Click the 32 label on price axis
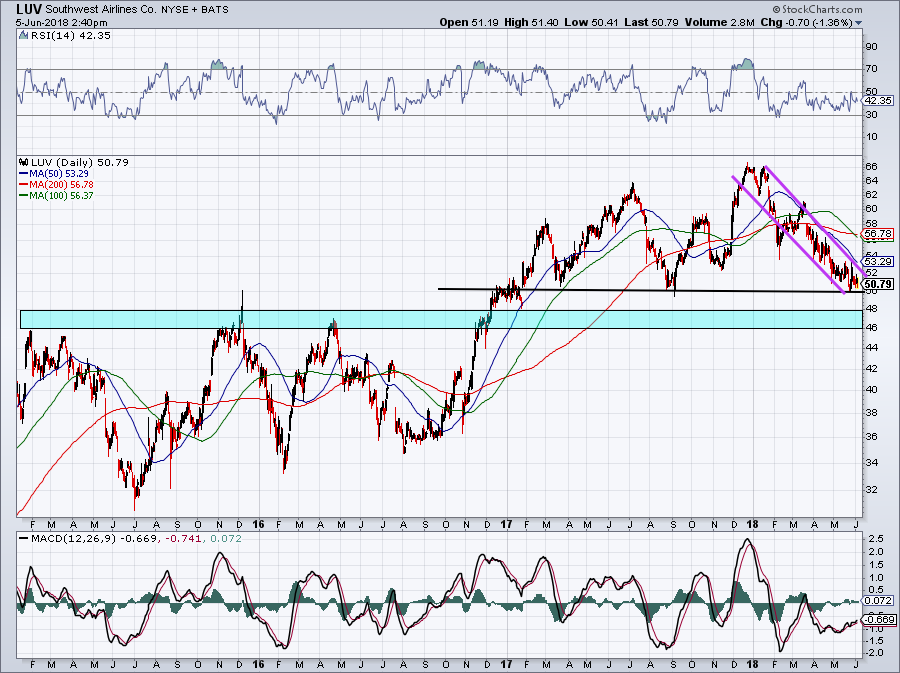900x673 pixels. pos(871,489)
